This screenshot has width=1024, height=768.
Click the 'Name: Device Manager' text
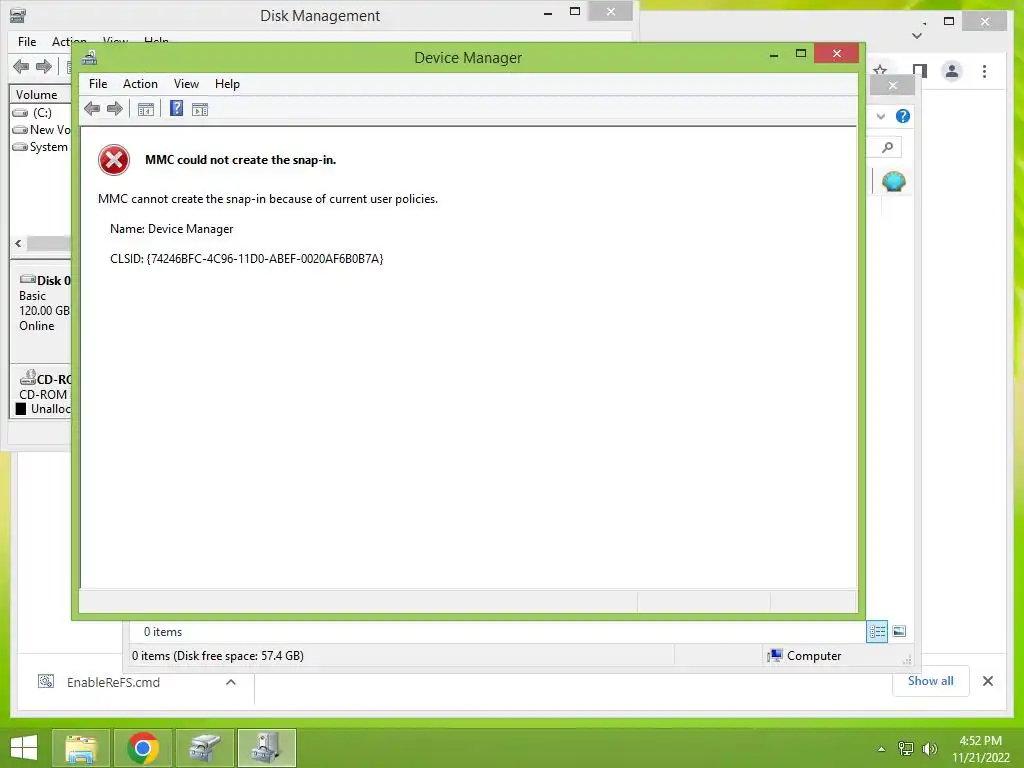[172, 229]
